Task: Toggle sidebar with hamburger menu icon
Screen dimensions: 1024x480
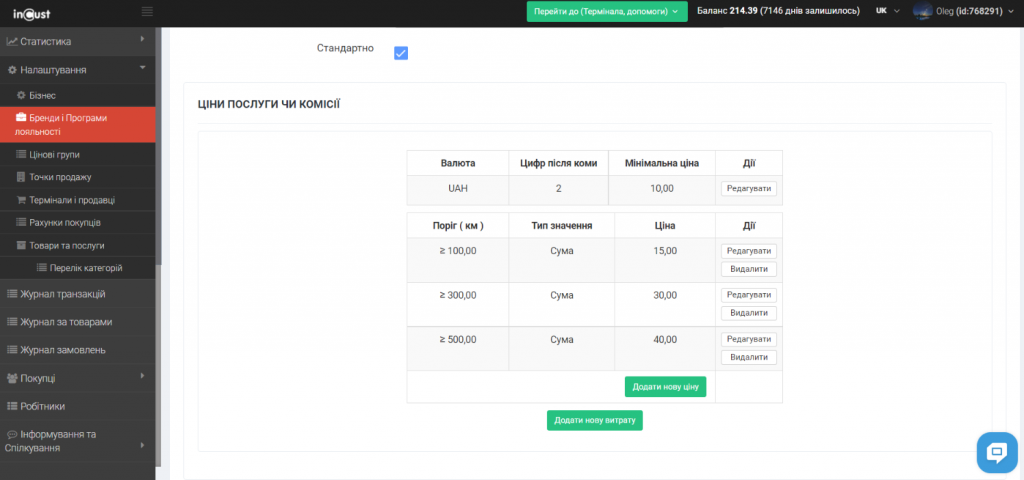Action: coord(147,12)
